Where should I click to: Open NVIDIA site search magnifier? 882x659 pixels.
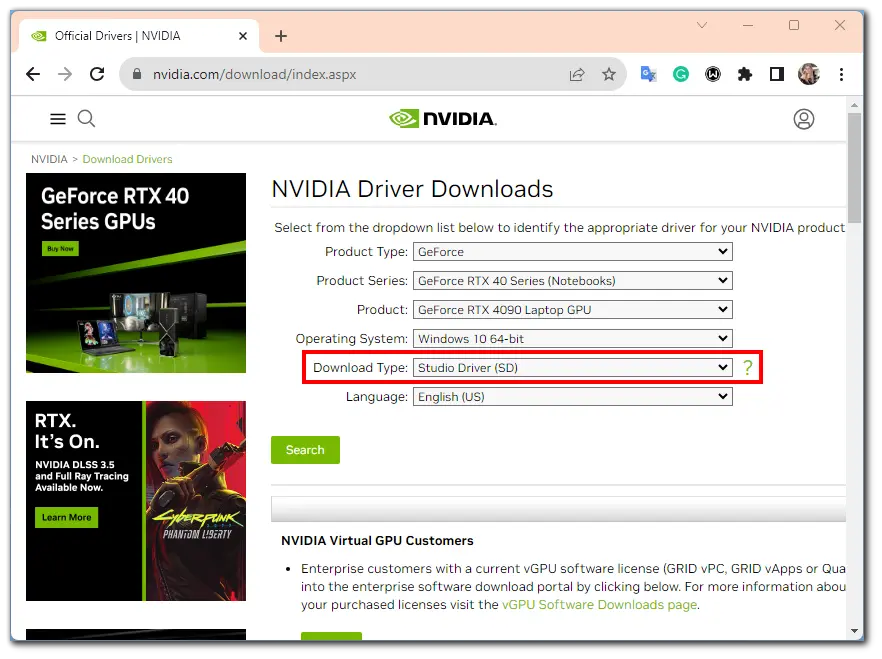pos(86,119)
